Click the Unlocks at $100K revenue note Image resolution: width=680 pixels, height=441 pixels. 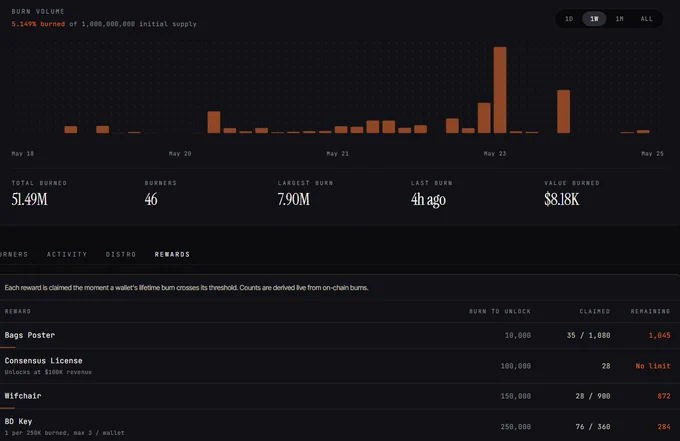tap(48, 372)
